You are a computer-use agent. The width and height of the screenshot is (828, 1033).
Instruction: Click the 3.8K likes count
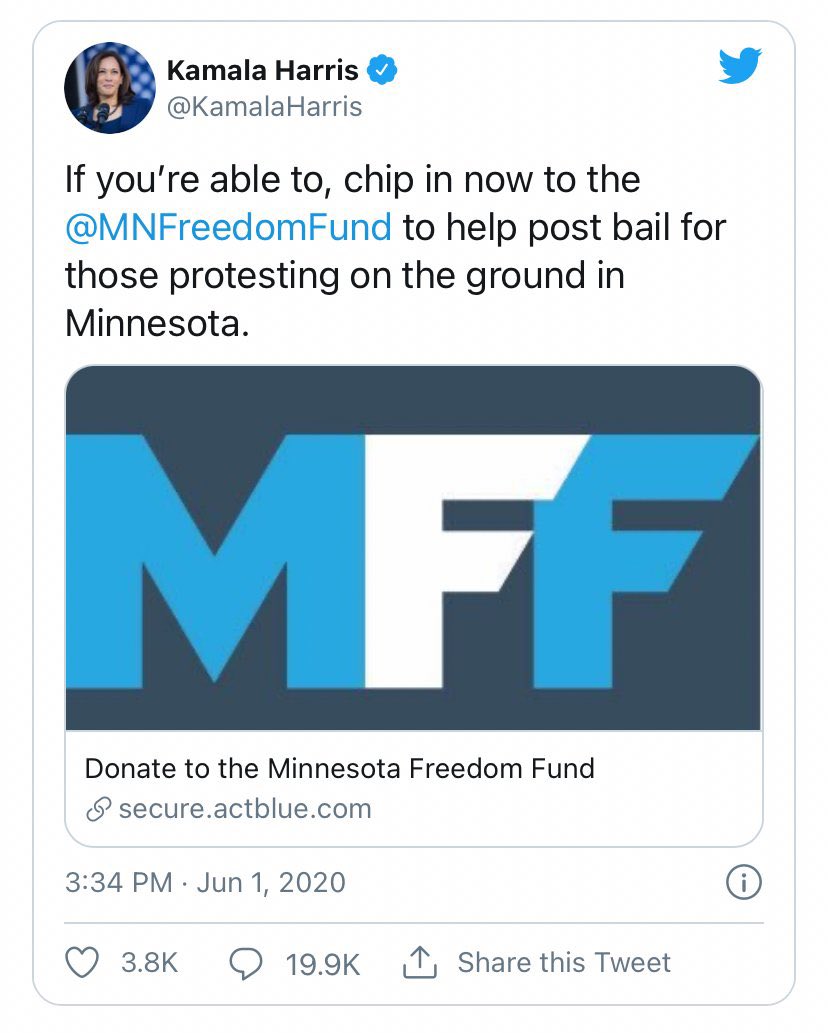pyautogui.click(x=150, y=963)
